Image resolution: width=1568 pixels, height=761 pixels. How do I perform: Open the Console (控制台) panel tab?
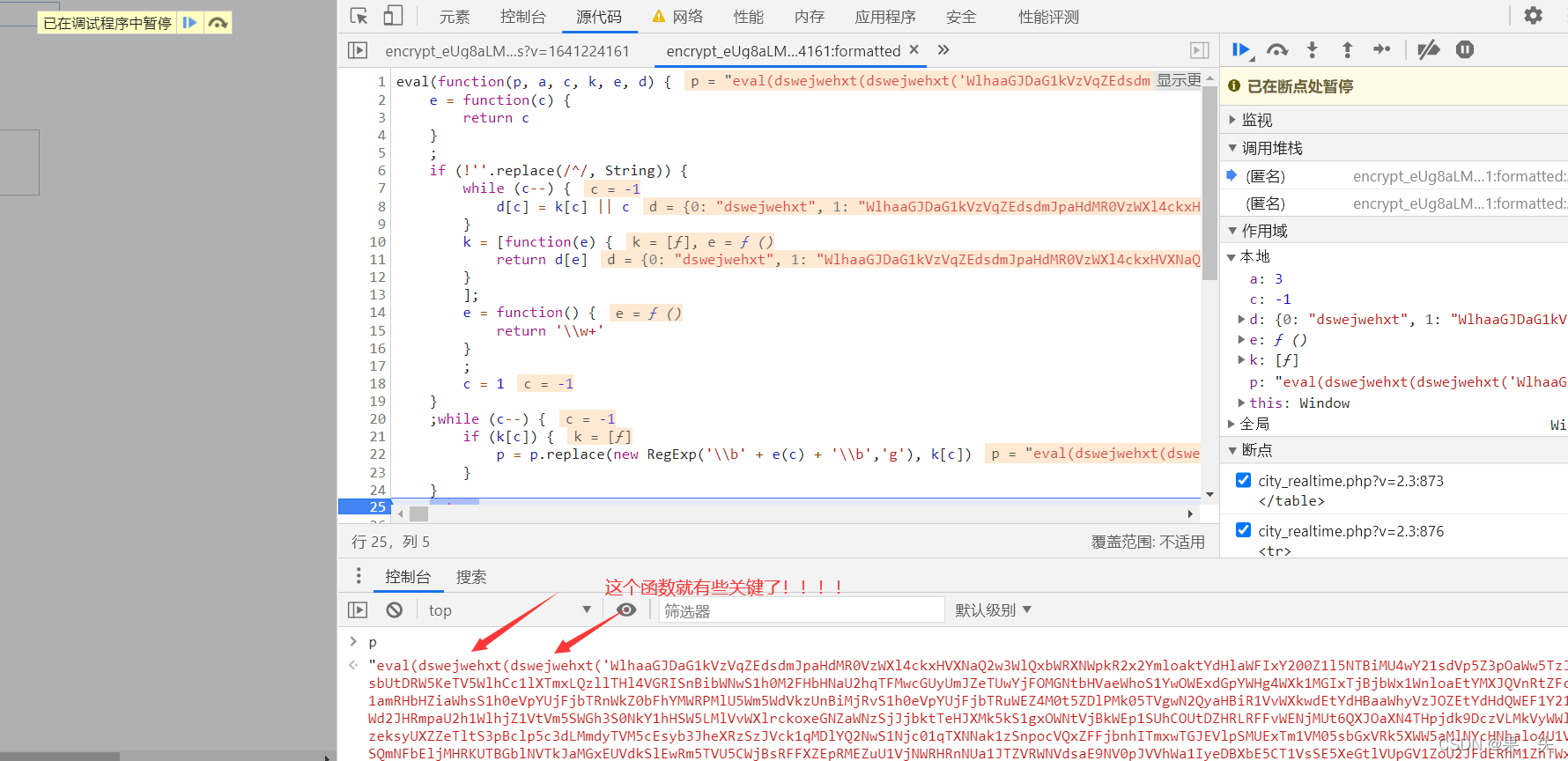coord(523,17)
